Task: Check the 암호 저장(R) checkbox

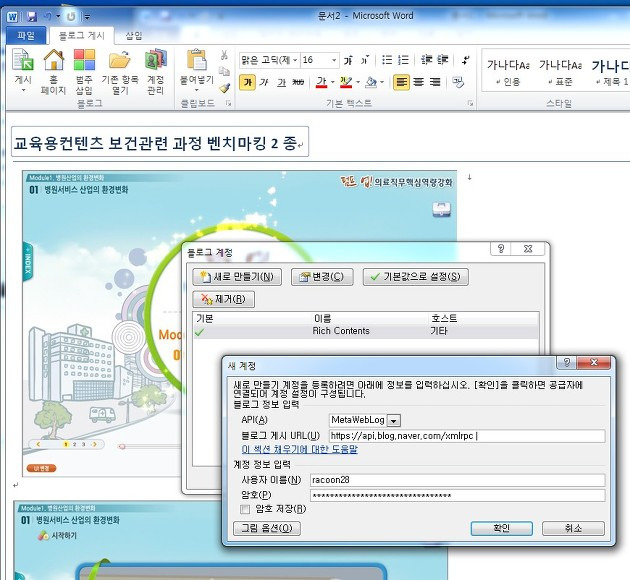Action: 245,509
